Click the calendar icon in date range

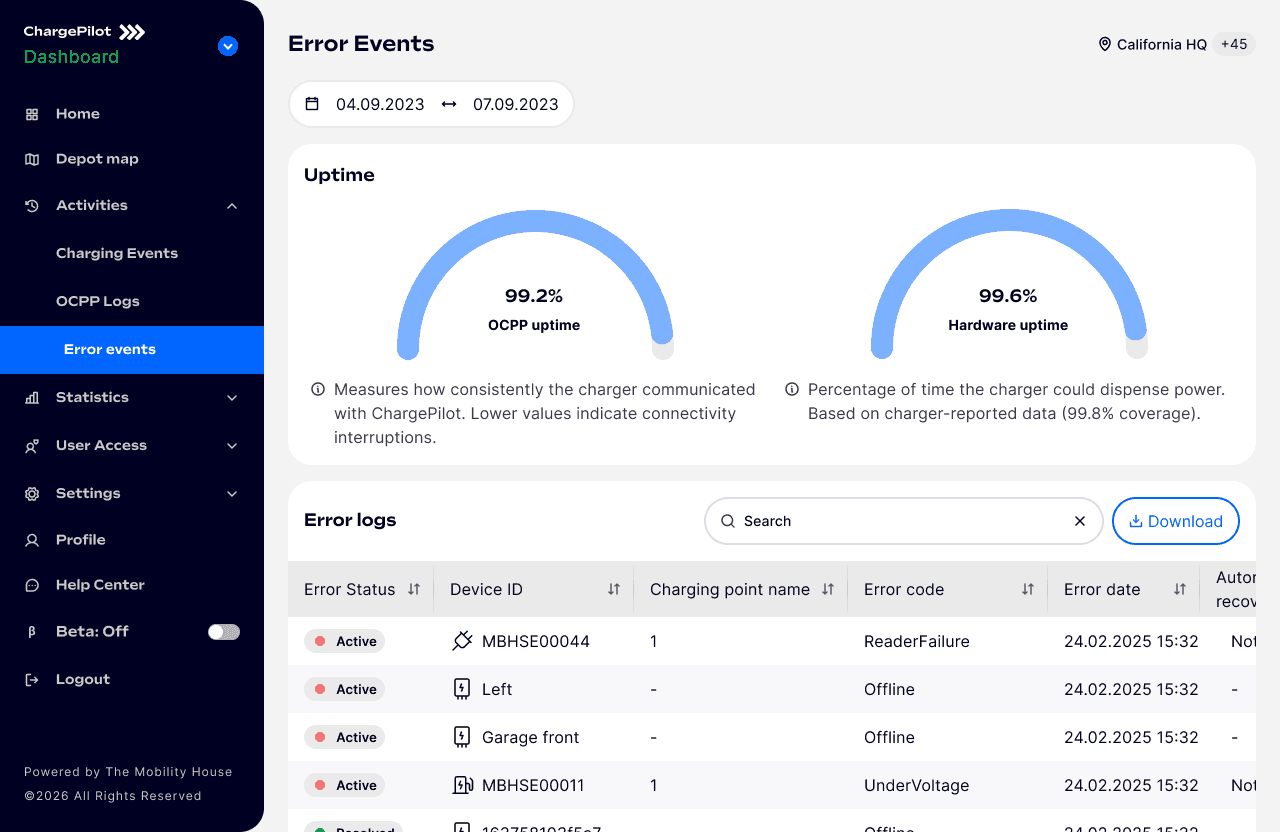click(x=312, y=104)
